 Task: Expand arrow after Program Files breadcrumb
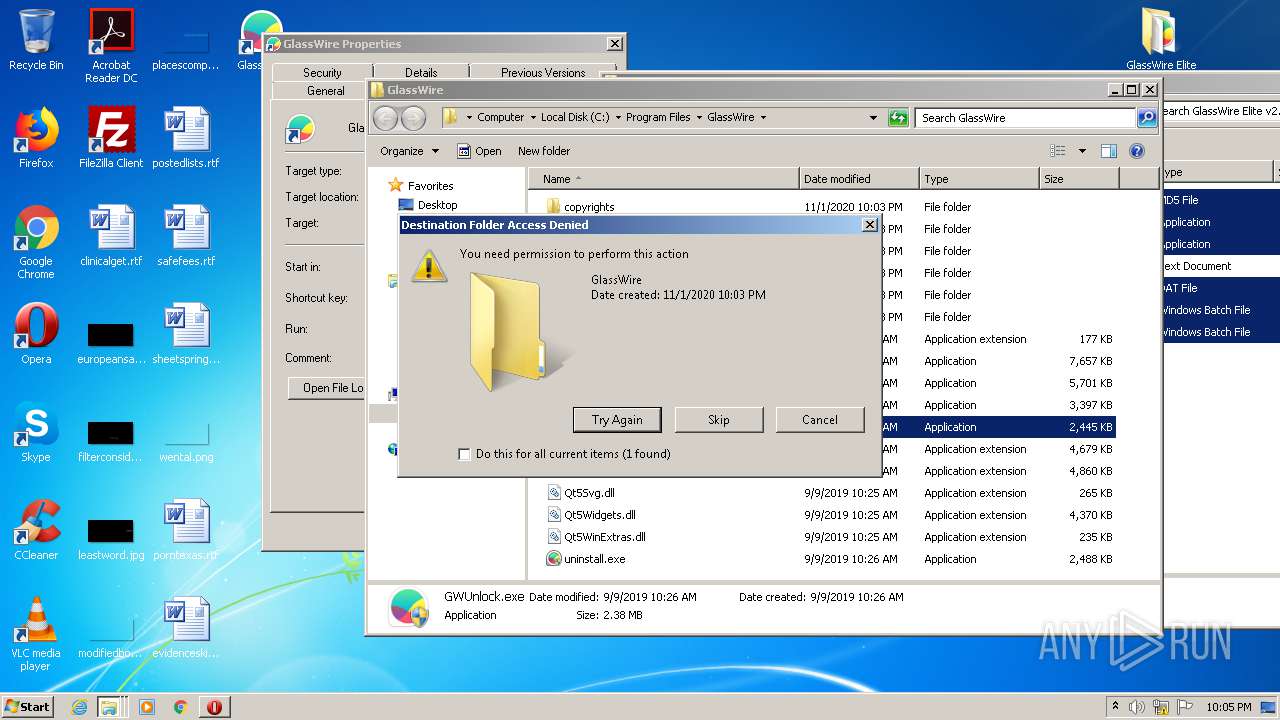click(699, 118)
